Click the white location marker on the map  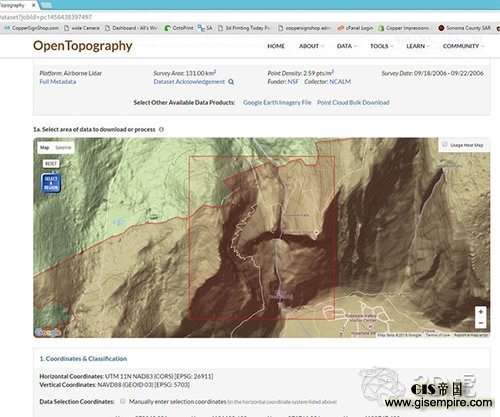[316, 232]
